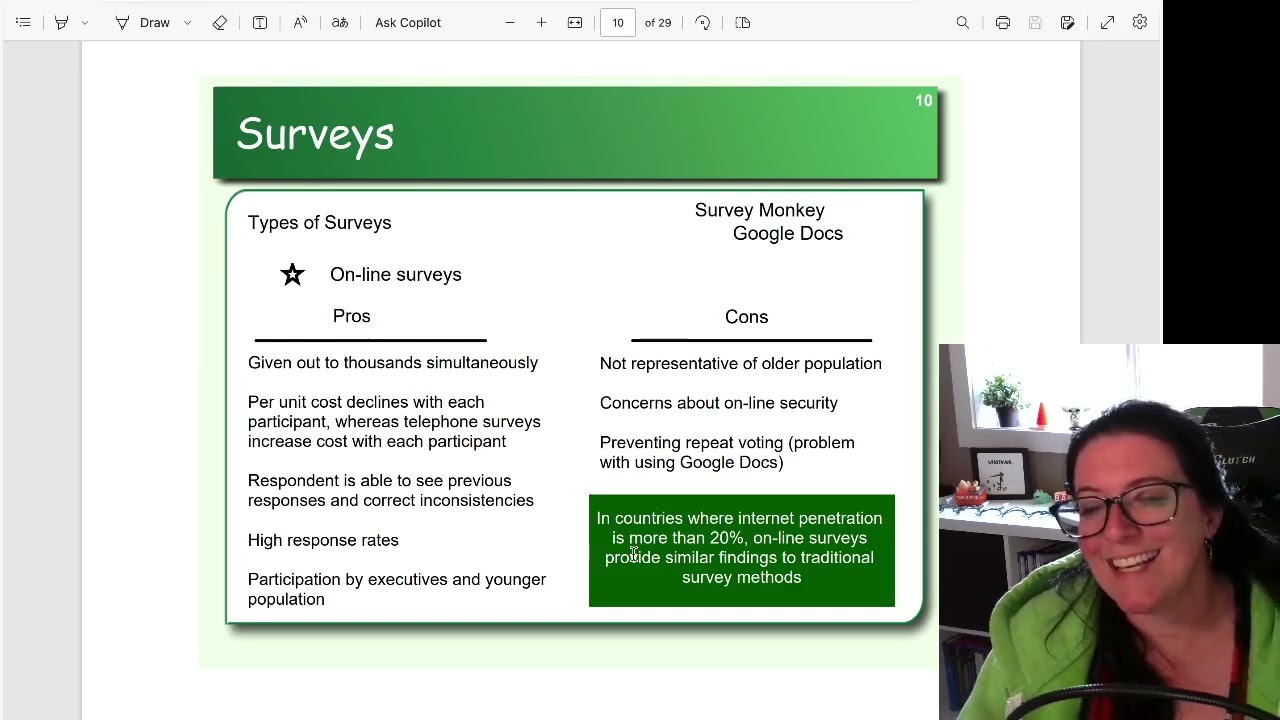Click the presenter webcam video
The image size is (1280, 720).
[1109, 532]
